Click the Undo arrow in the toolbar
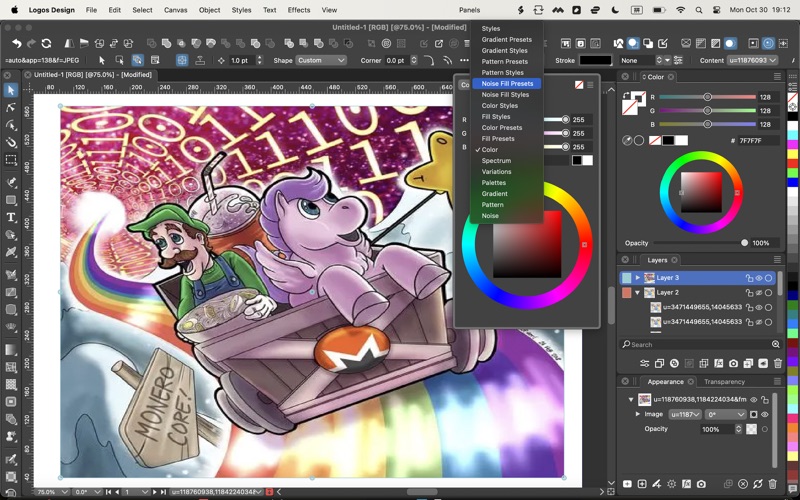Screen dimensions: 800x500 coord(17,43)
